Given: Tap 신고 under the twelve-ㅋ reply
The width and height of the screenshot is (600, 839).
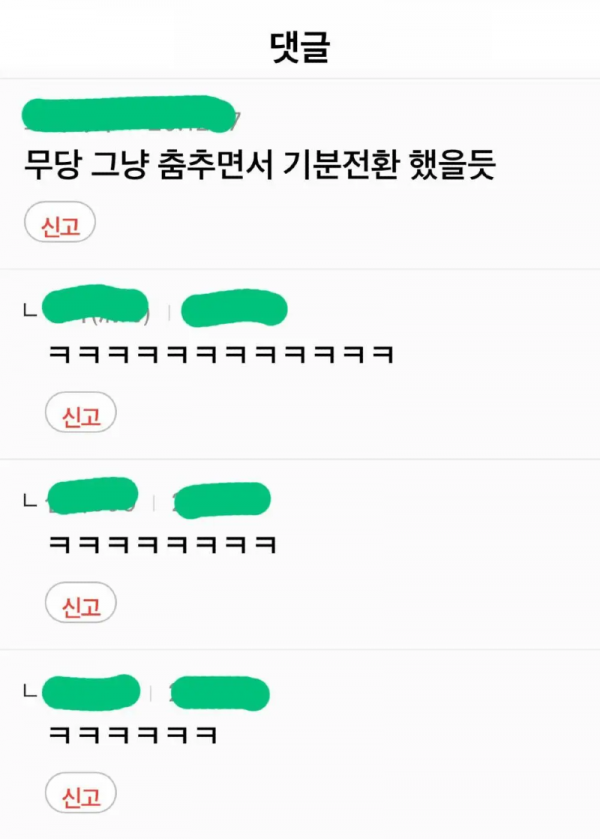Looking at the screenshot, I should pos(81,412).
